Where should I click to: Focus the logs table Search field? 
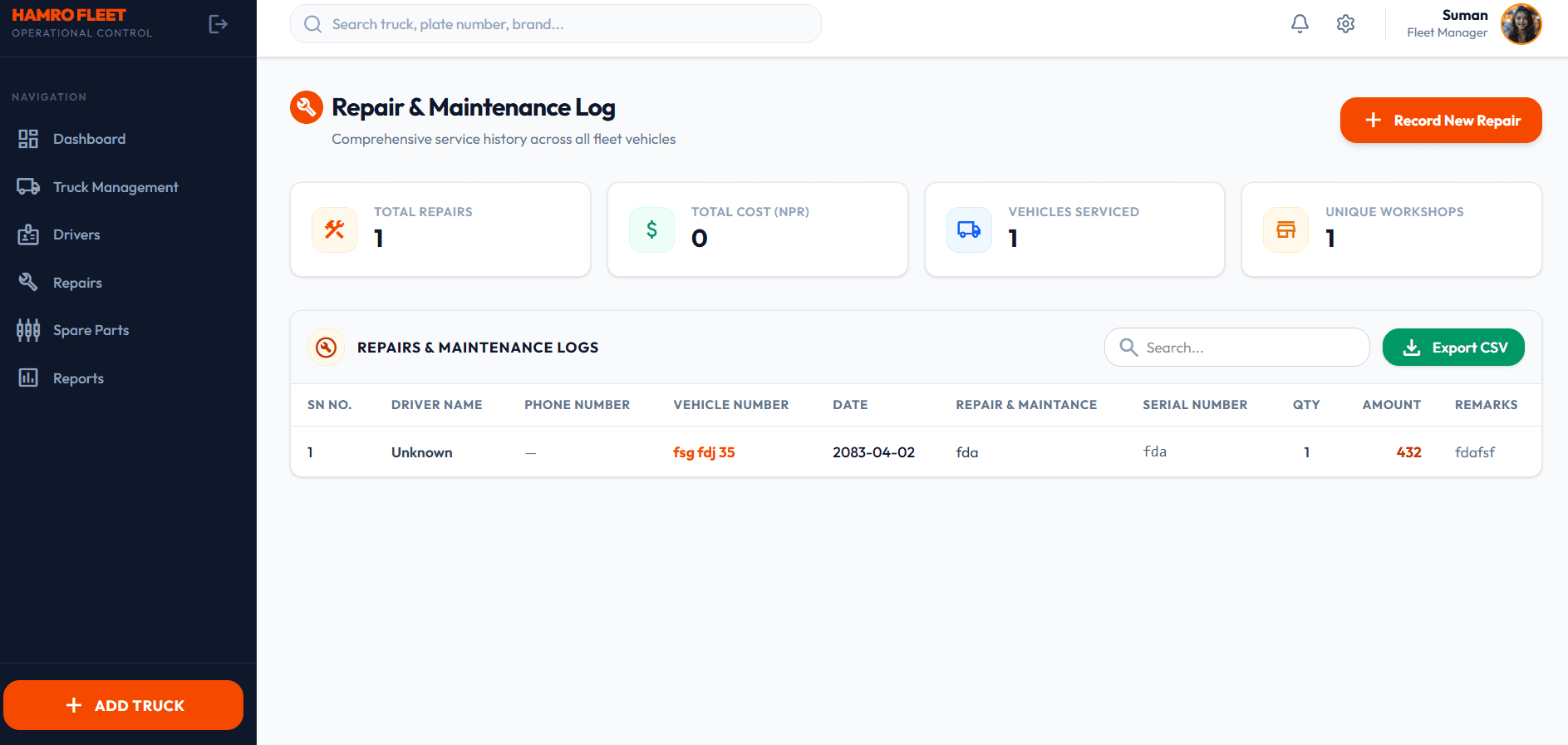[1236, 348]
